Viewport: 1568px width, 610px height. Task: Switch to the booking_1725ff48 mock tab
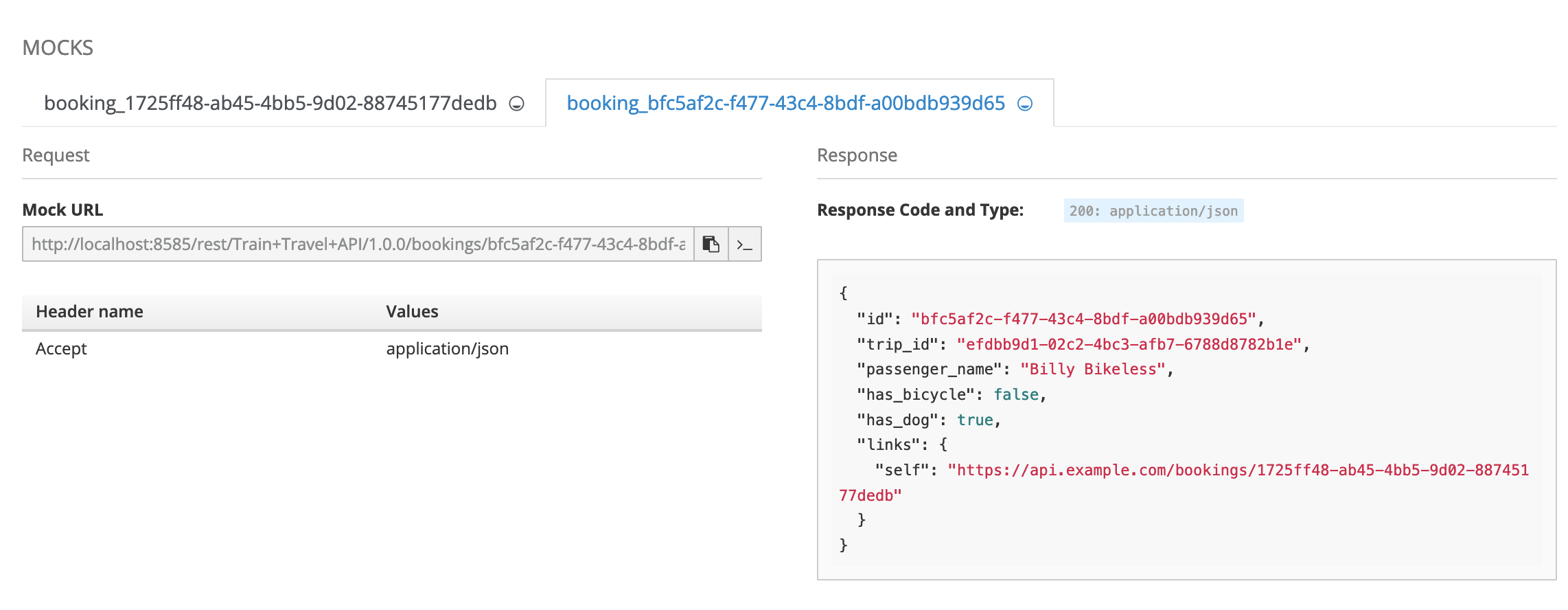270,103
